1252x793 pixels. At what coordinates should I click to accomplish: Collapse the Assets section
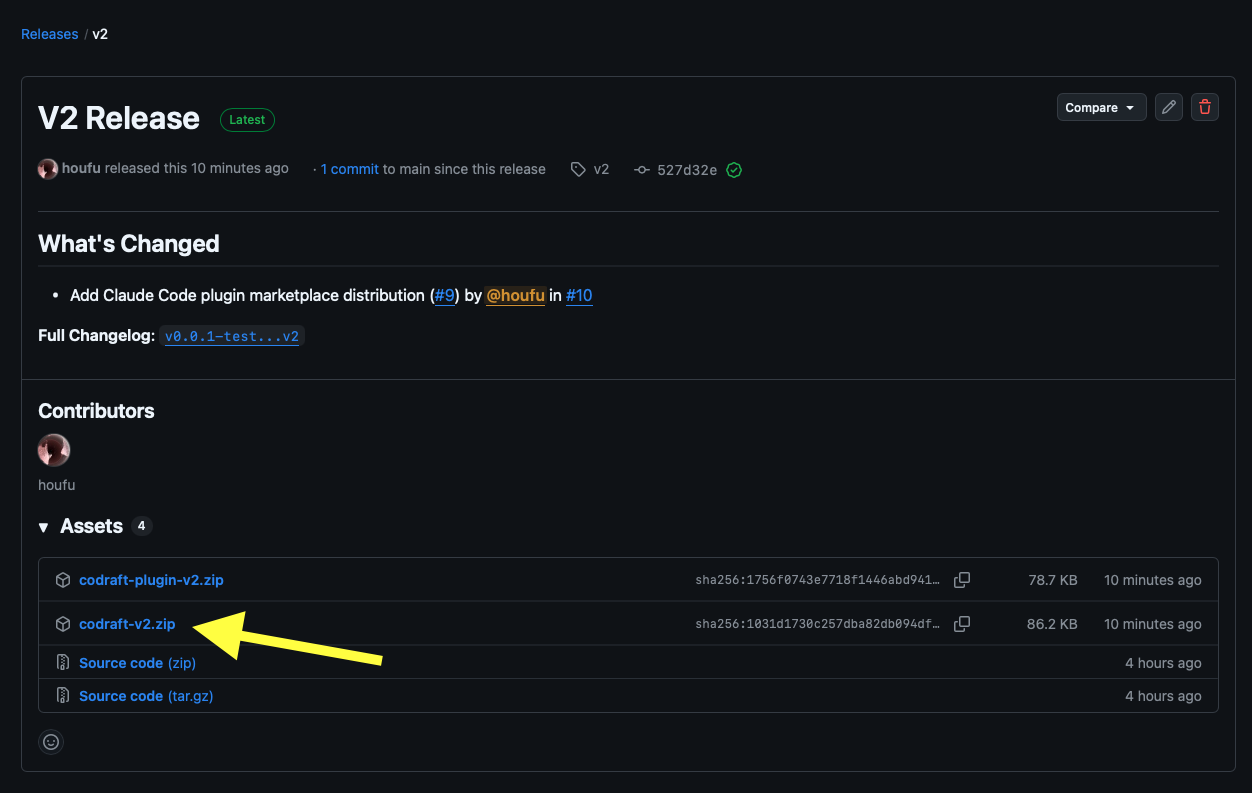(43, 526)
